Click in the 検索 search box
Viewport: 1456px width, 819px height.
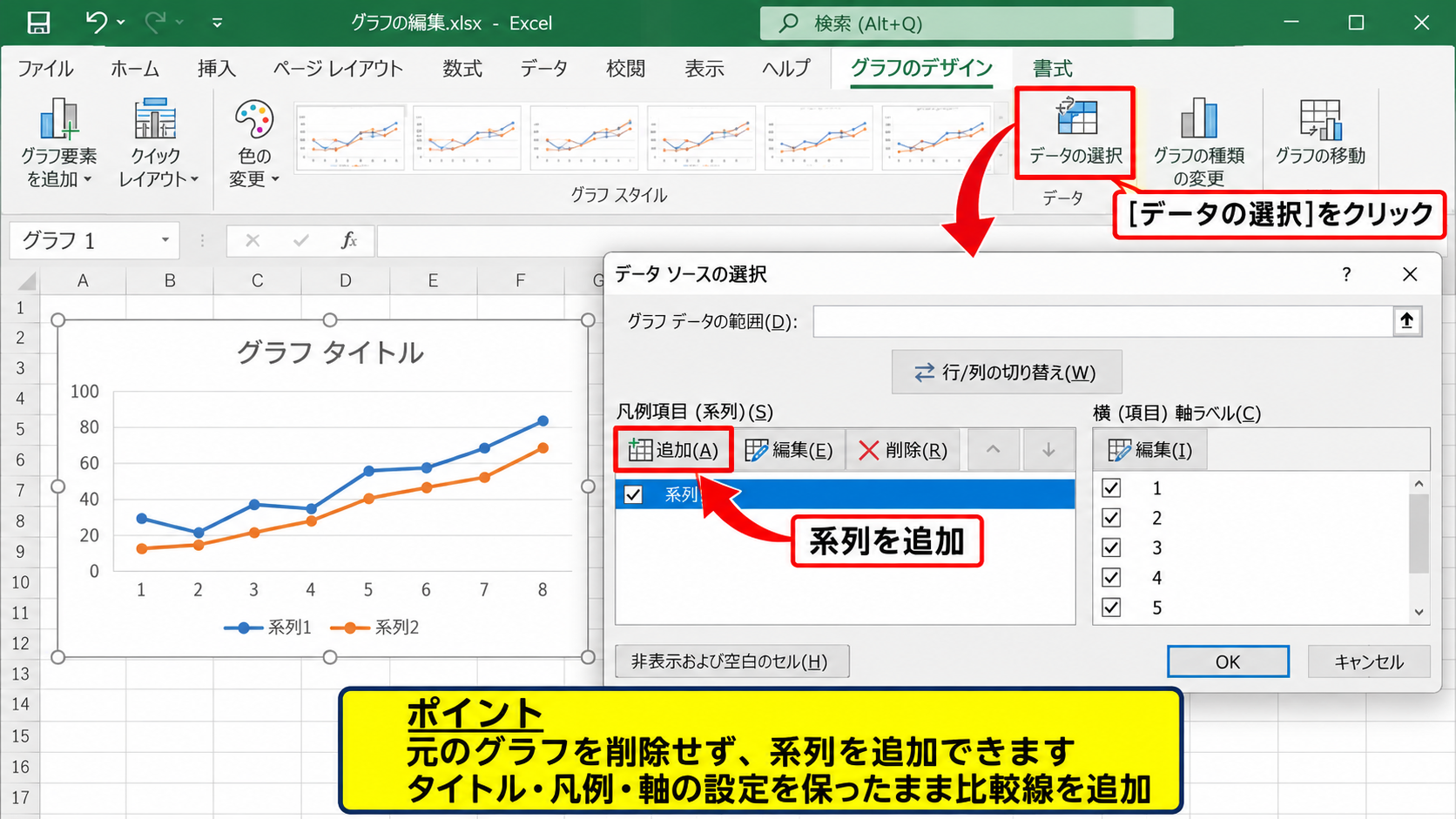966,23
